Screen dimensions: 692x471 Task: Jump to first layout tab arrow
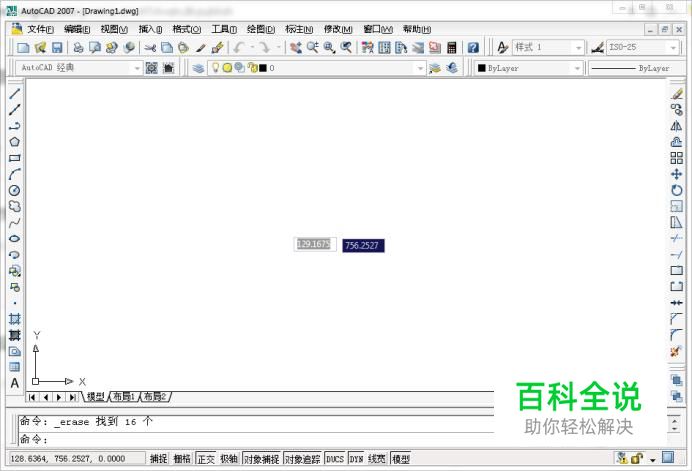(32, 397)
